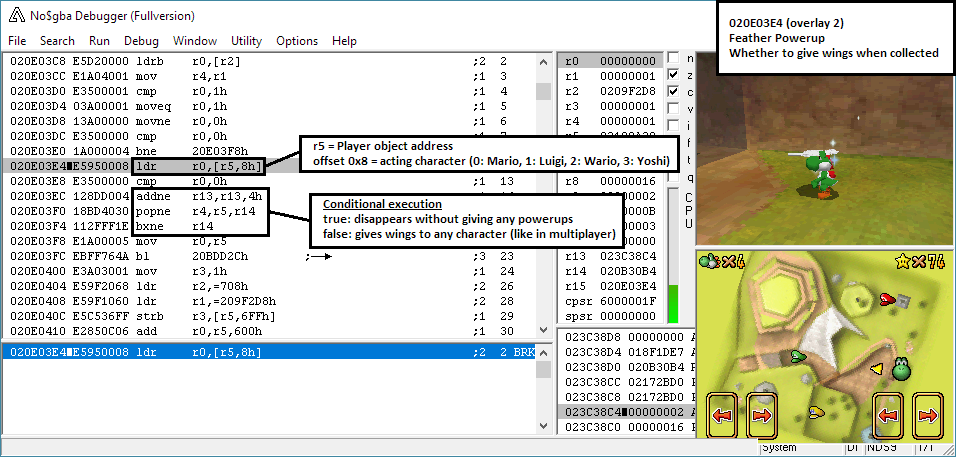Open the Utility menu
Viewport: 956px width, 457px height.
(246, 41)
